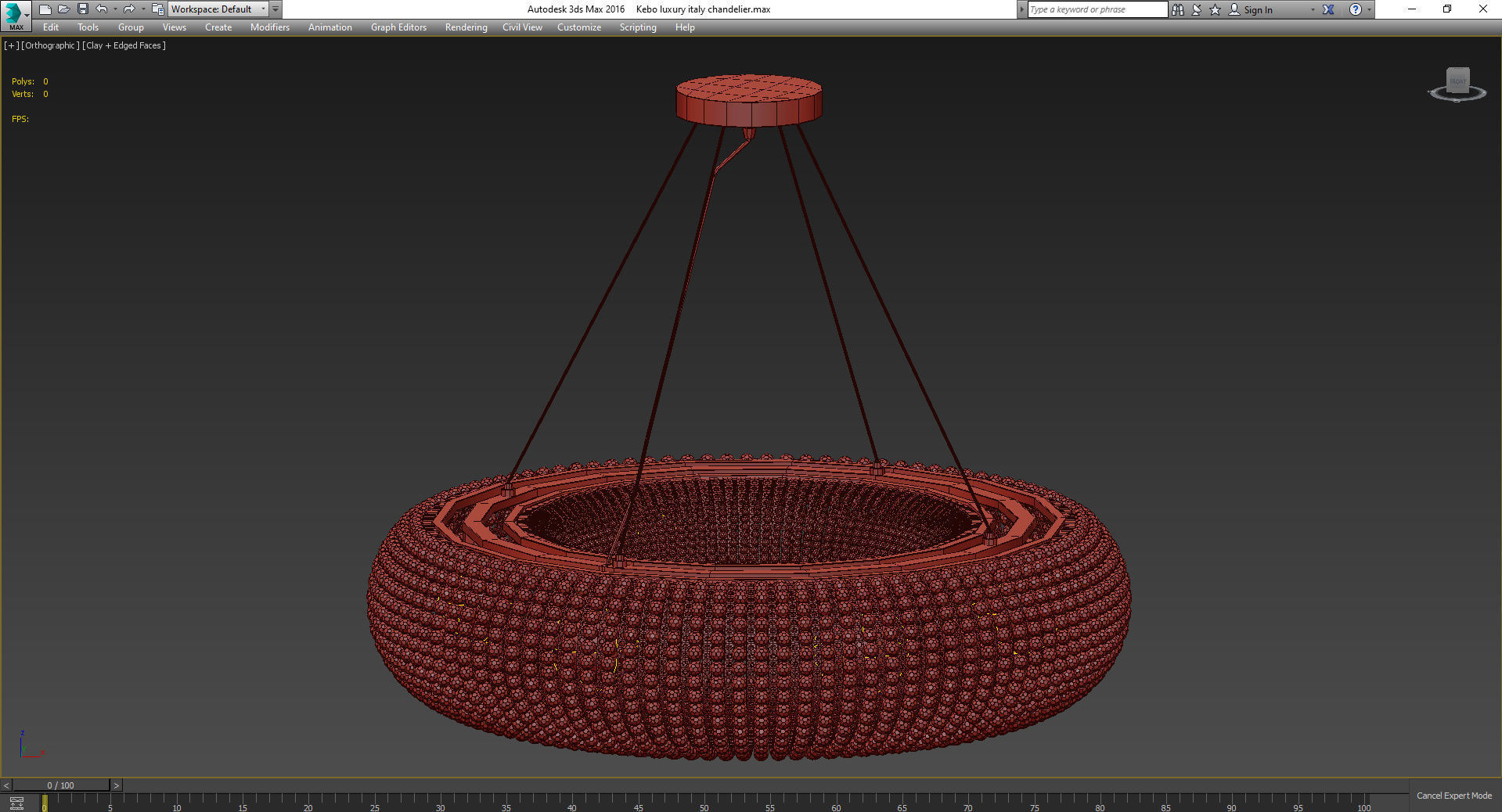
Task: Open the Customize menu
Action: [x=579, y=27]
